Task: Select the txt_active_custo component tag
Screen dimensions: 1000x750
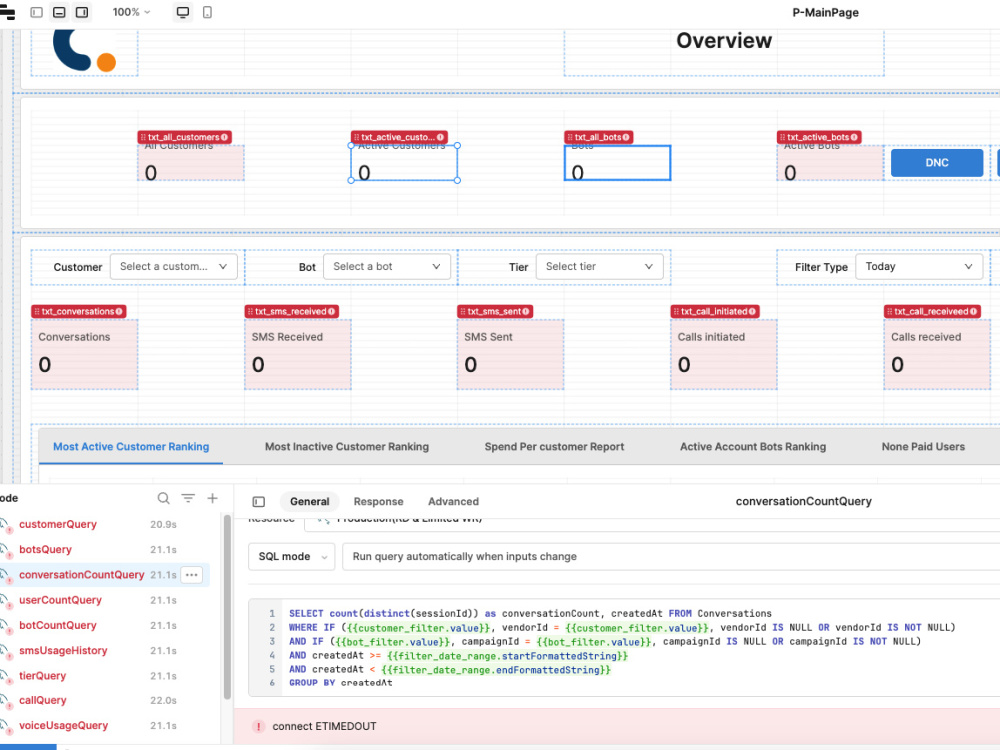Action: click(399, 137)
